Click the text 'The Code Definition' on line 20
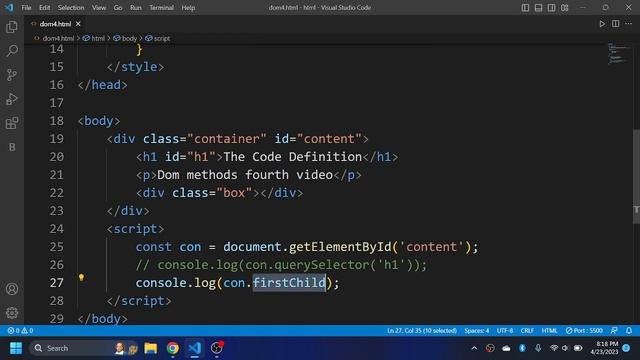The height and width of the screenshot is (360, 640). point(293,157)
